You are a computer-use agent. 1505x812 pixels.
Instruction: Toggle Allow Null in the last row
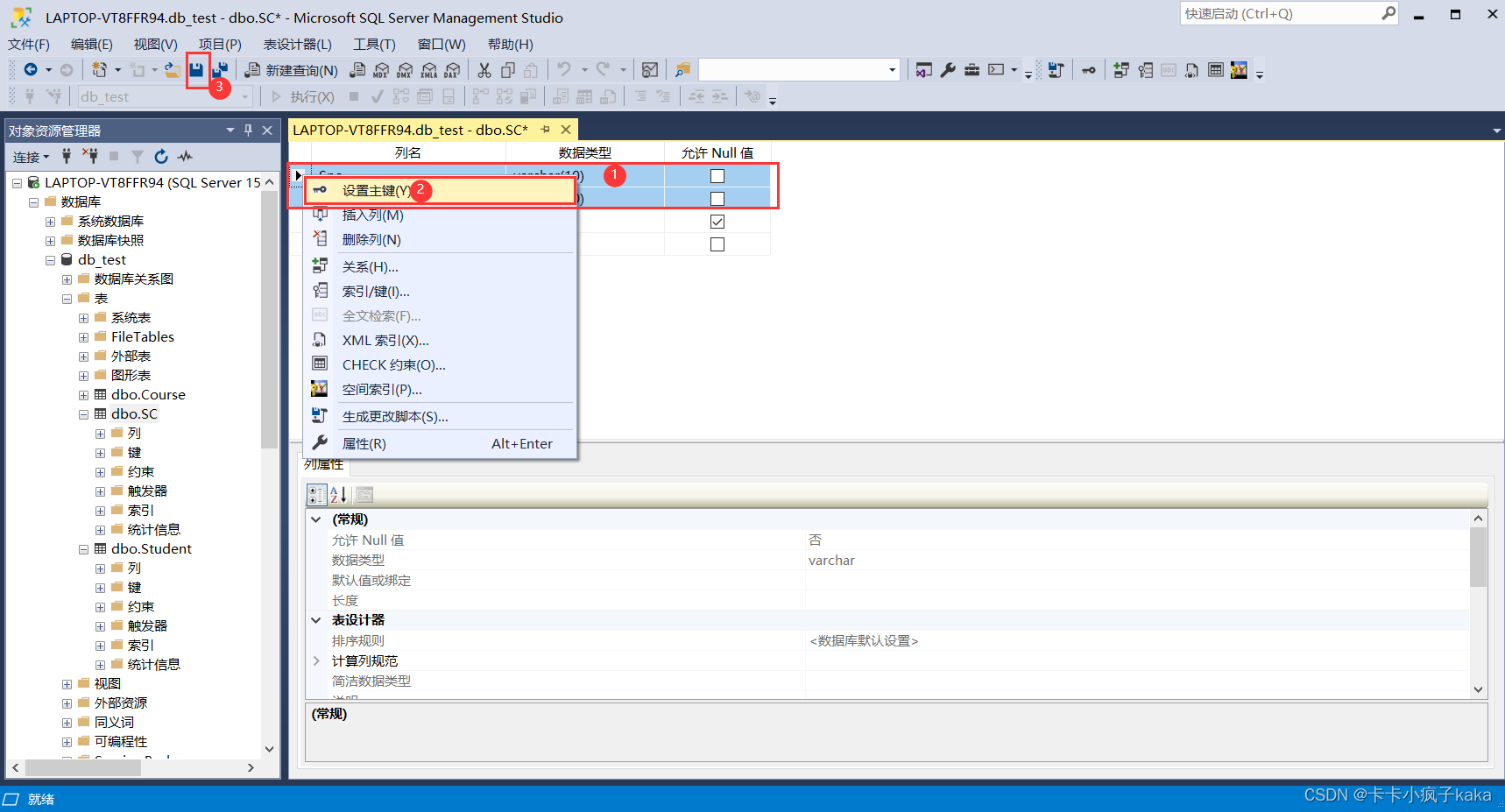click(x=717, y=244)
